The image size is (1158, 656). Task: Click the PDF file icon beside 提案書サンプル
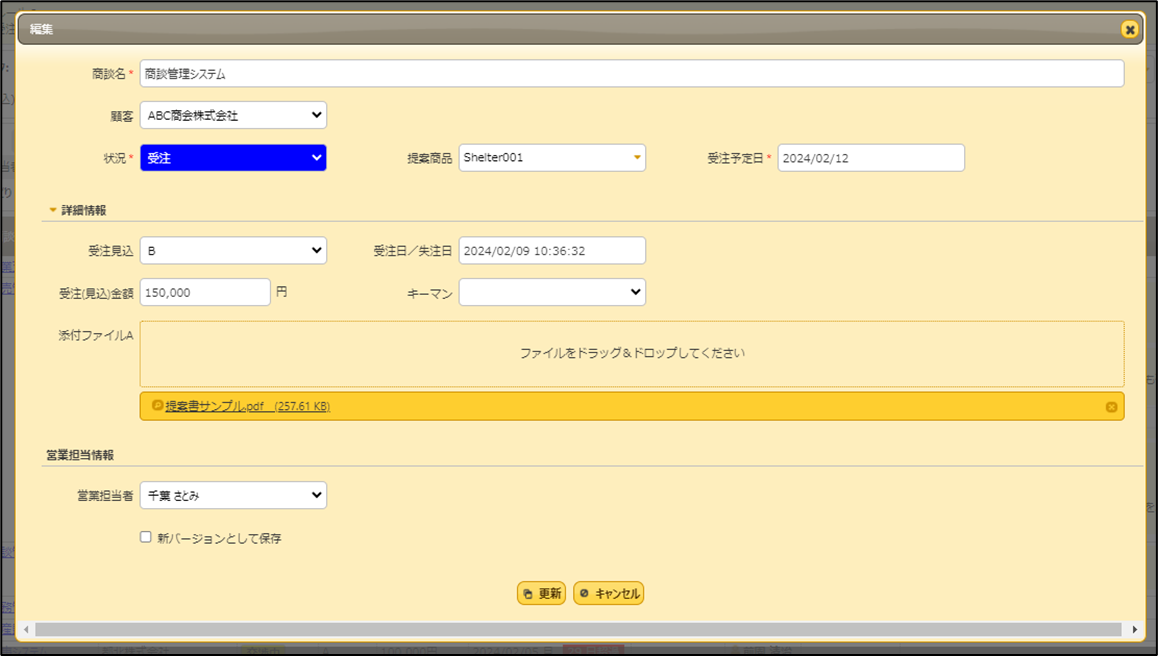[x=157, y=406]
